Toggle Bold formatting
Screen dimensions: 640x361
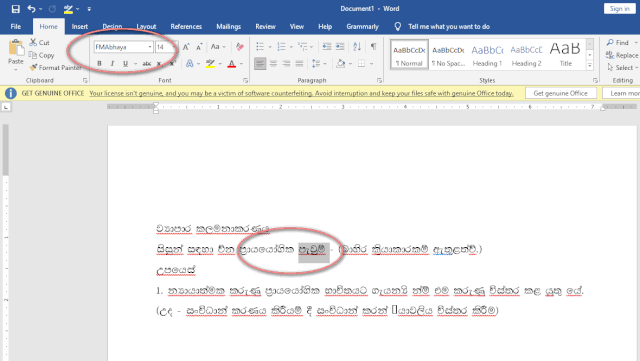coord(99,64)
